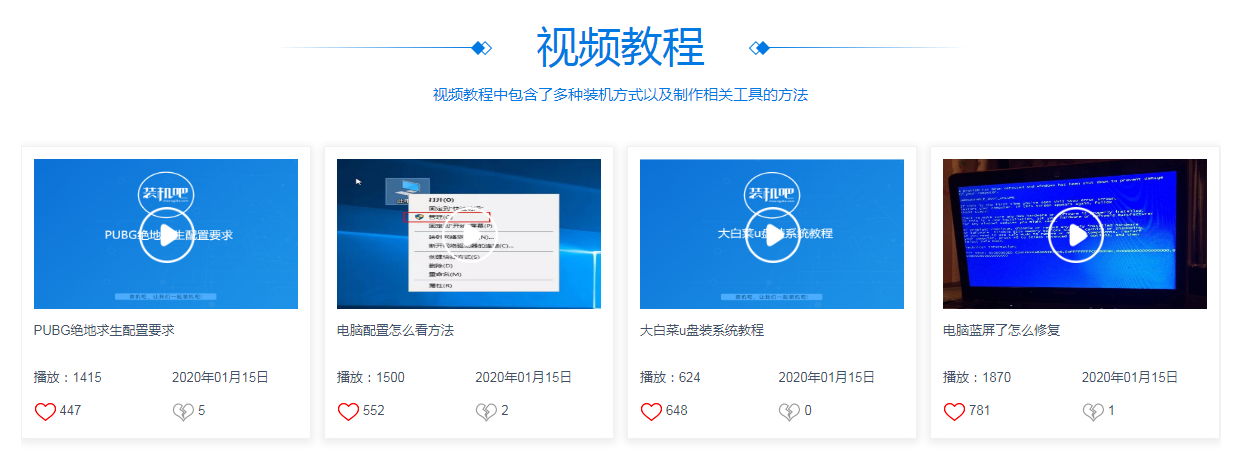Dislike the PUBG绝地求生配置要求 video with broken heart
This screenshot has width=1247, height=463.
coord(183,411)
